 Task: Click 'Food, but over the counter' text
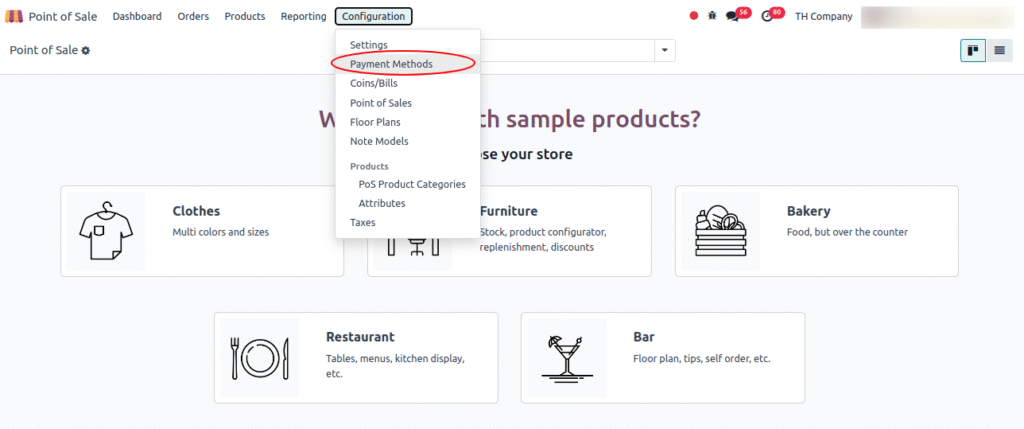(x=848, y=232)
